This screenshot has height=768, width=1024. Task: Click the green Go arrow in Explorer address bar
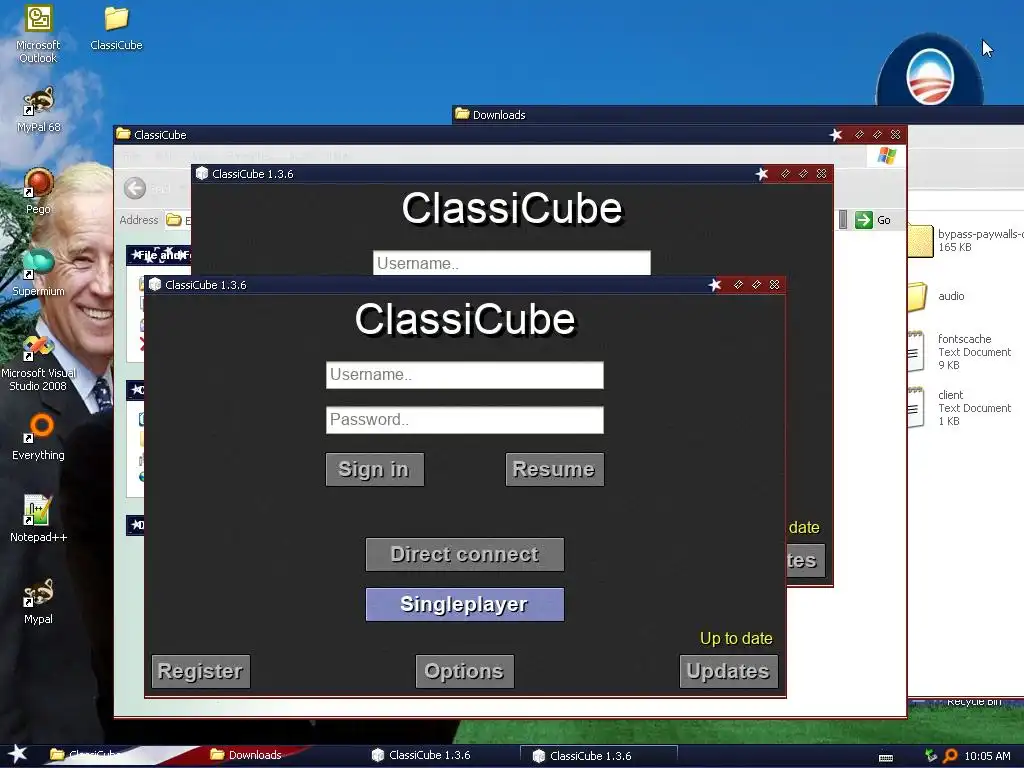tap(863, 220)
